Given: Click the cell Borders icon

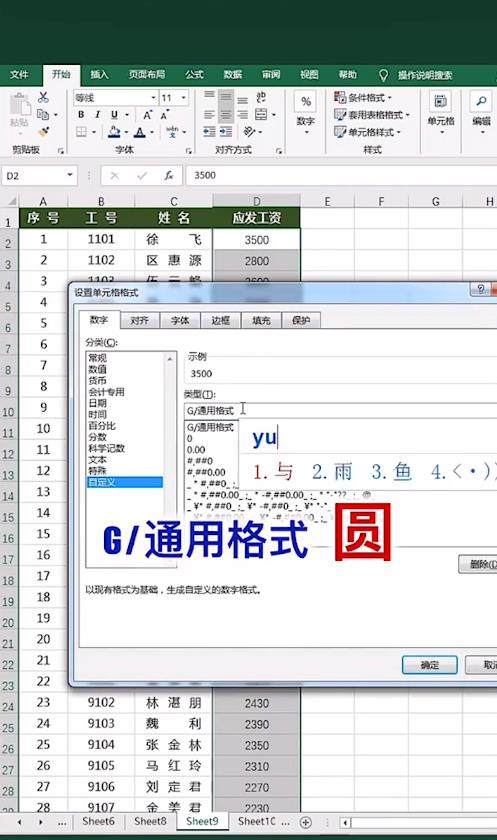Looking at the screenshot, I should click(x=81, y=132).
